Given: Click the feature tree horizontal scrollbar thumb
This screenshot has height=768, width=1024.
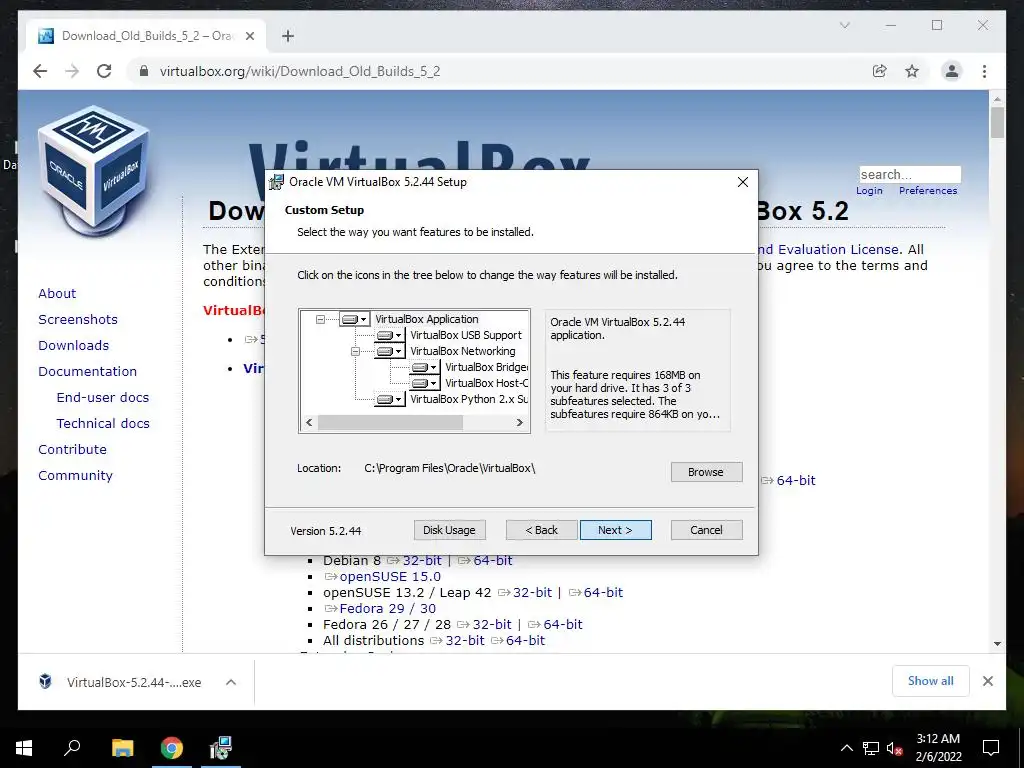Looking at the screenshot, I should click(390, 423).
